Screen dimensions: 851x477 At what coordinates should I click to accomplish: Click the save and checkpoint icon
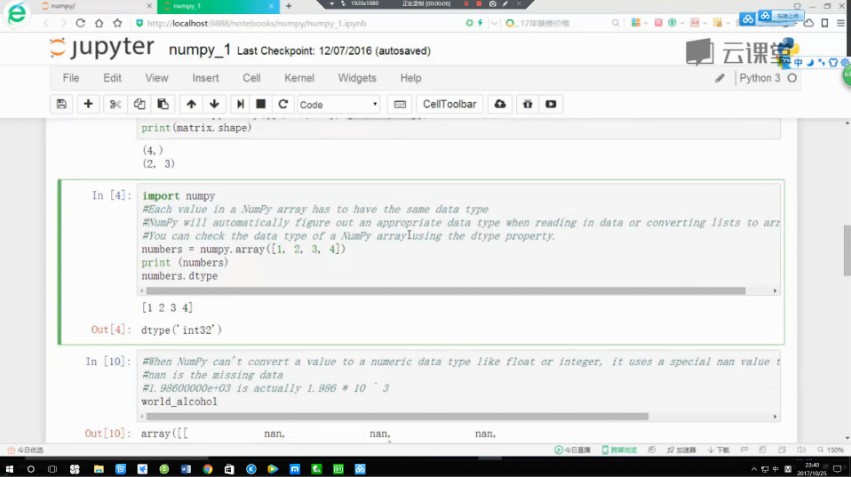62,104
